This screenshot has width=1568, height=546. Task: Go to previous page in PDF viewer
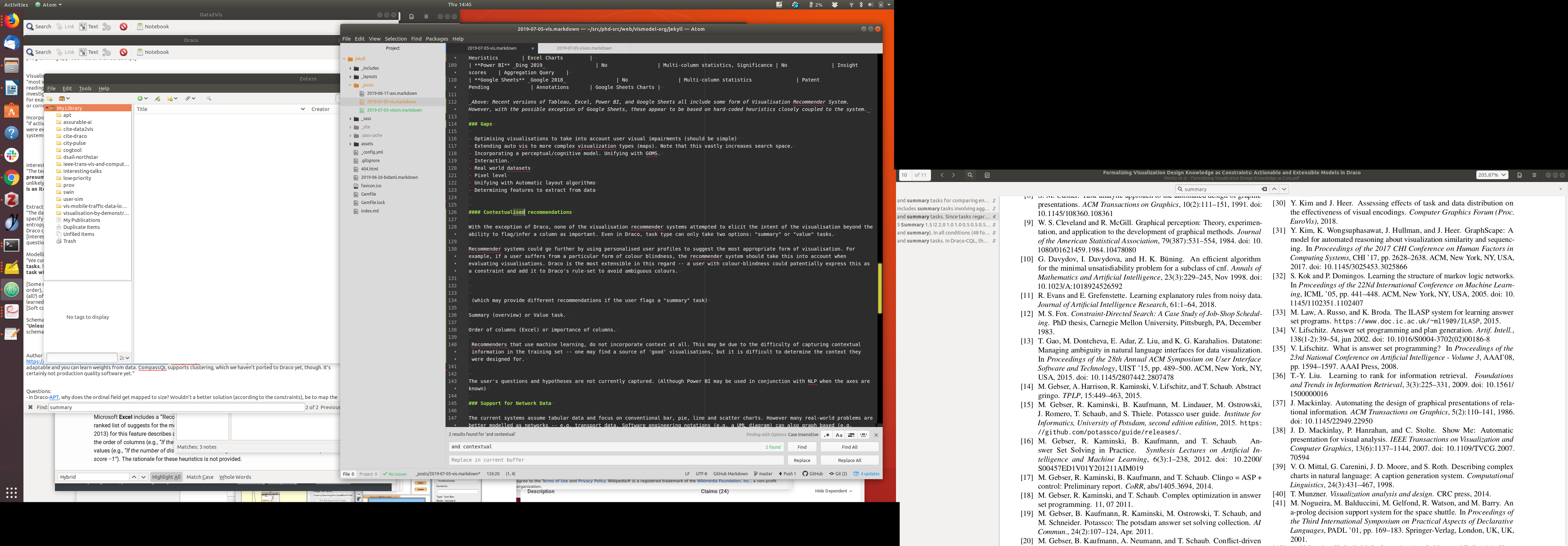pos(941,175)
